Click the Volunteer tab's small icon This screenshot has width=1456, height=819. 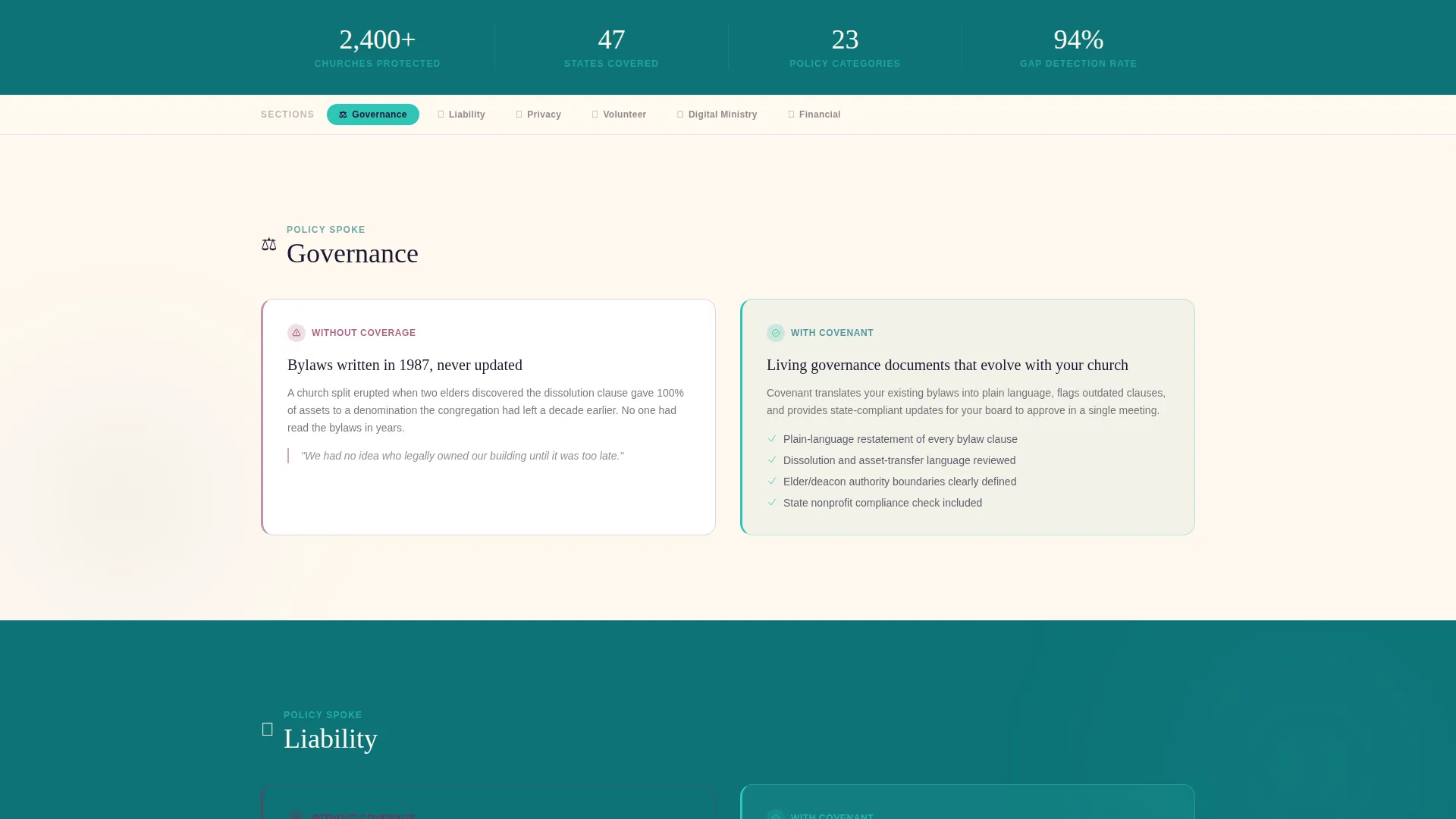tap(595, 115)
